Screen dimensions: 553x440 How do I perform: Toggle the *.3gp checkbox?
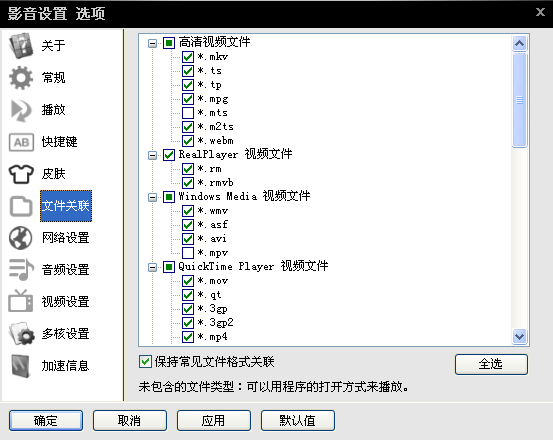188,309
